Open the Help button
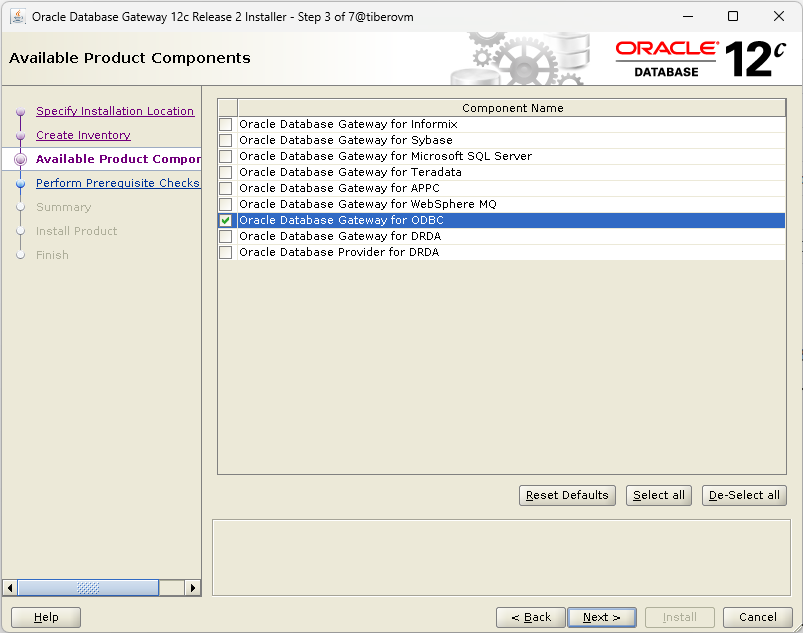The width and height of the screenshot is (803, 633). pyautogui.click(x=46, y=617)
